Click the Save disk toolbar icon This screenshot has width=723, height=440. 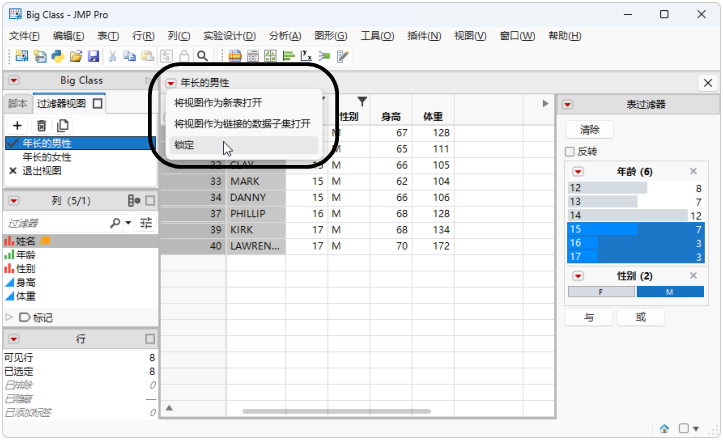coord(94,56)
